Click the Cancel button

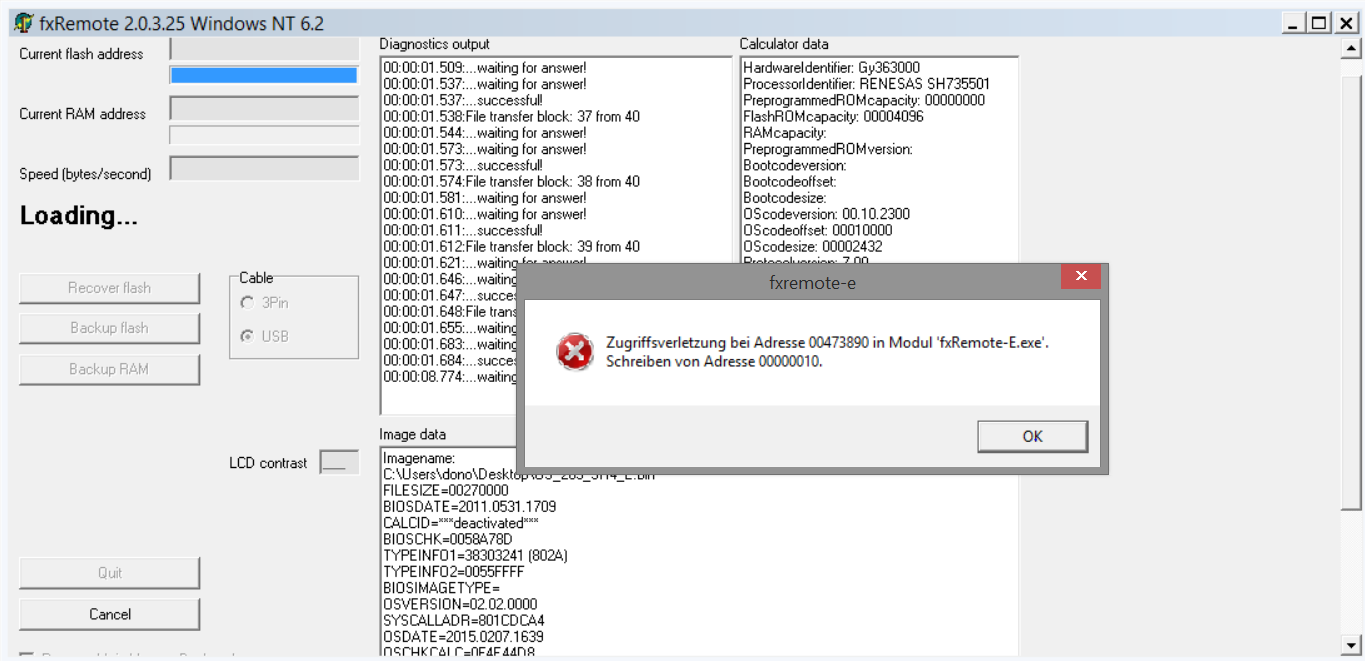point(109,614)
